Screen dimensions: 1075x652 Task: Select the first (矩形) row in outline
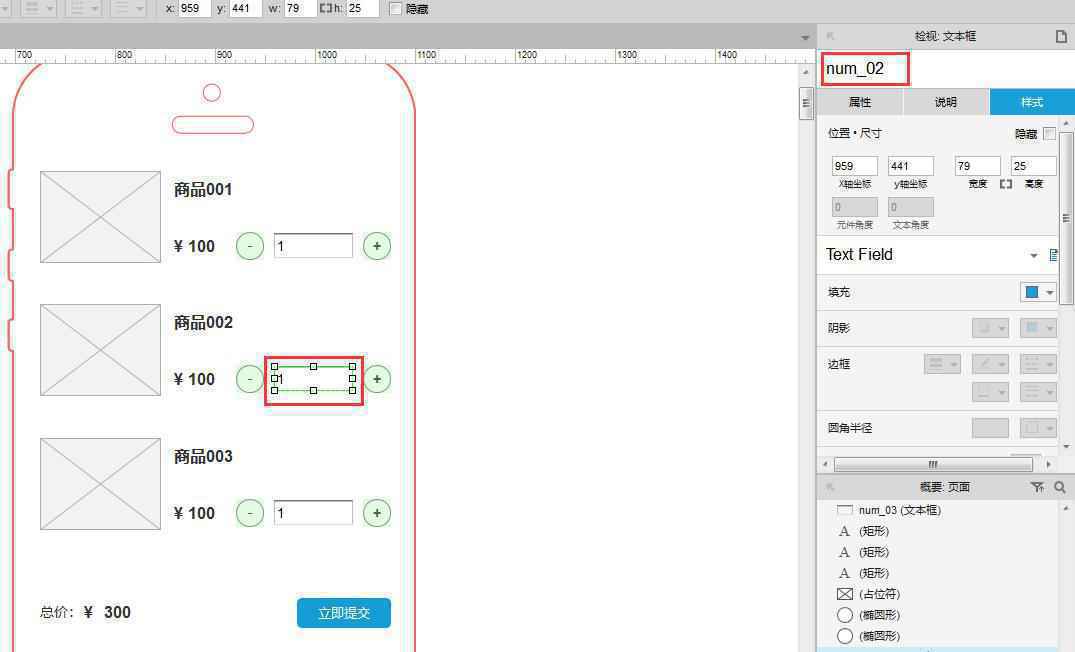pos(865,531)
